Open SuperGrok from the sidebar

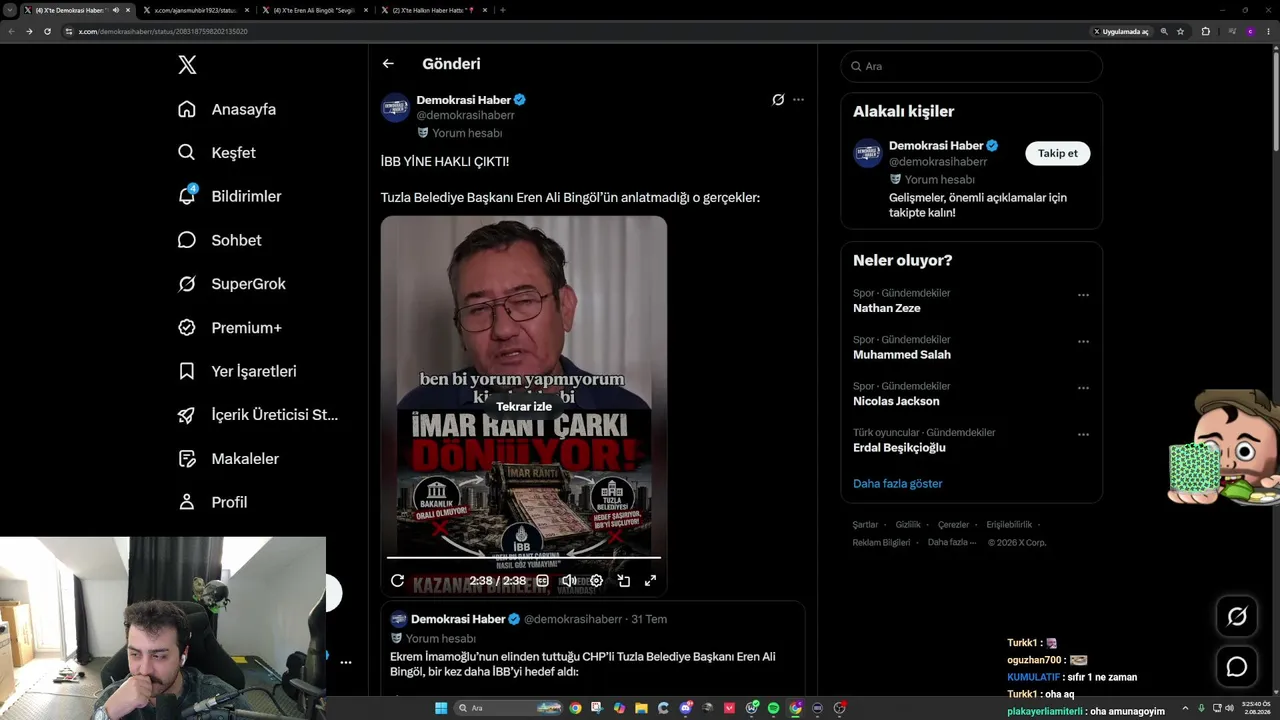[x=231, y=284]
